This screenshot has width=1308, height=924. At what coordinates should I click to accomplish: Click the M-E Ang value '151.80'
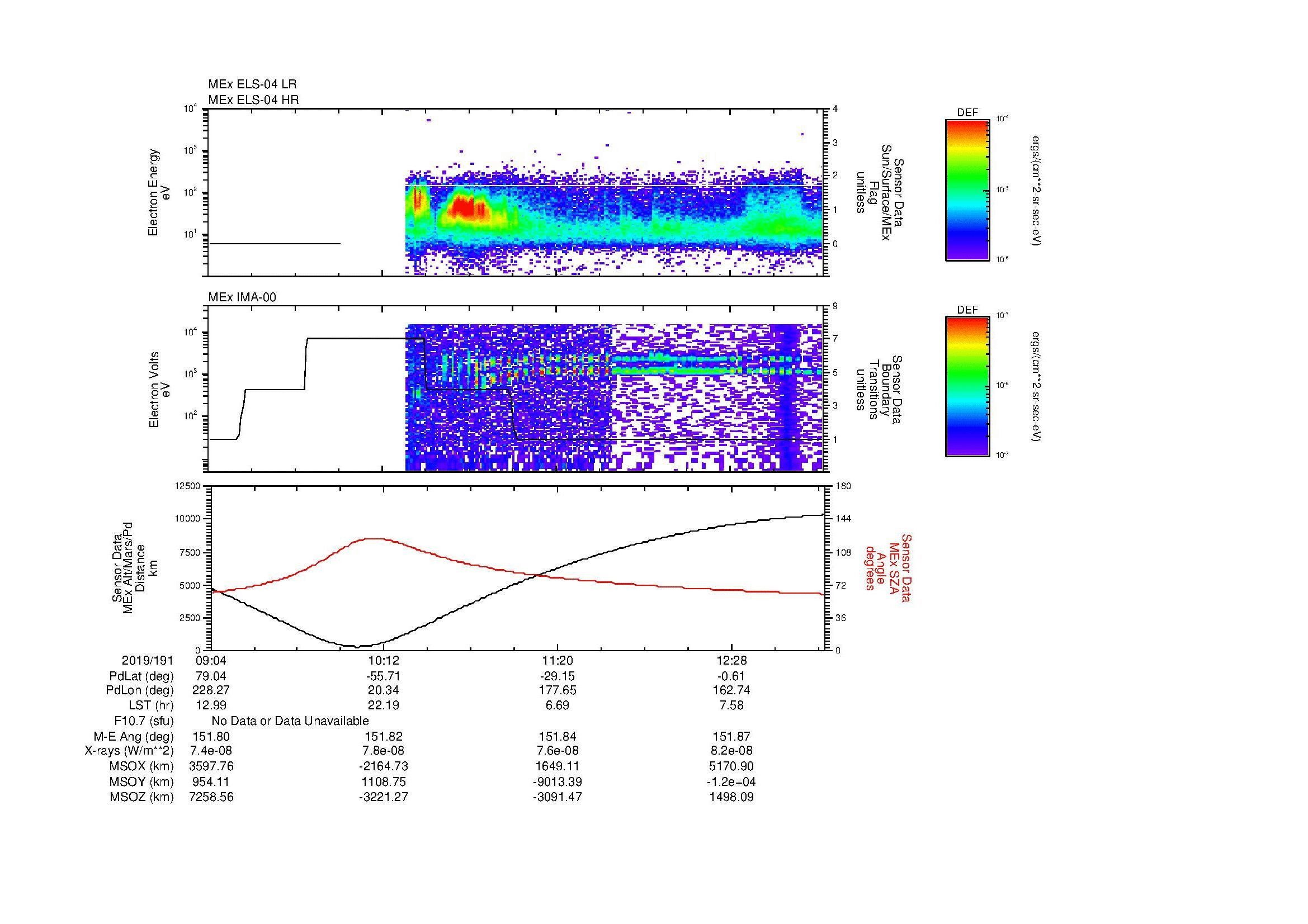[x=211, y=737]
